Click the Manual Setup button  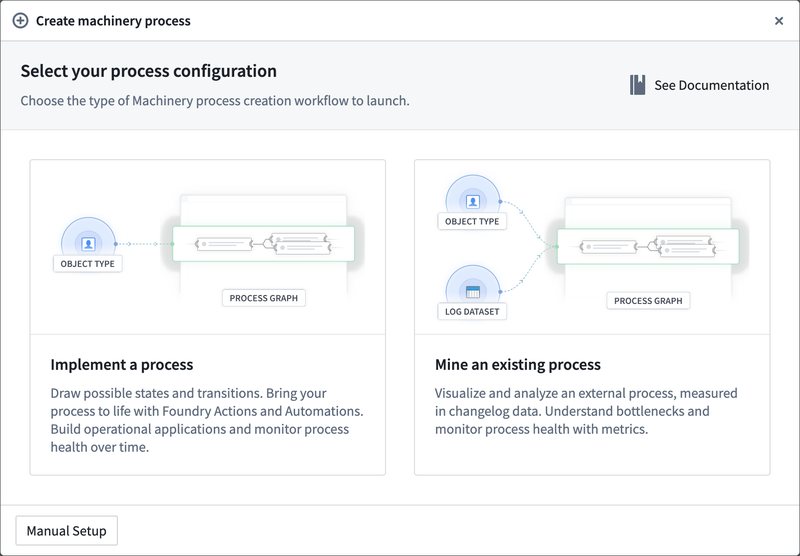[x=67, y=530]
